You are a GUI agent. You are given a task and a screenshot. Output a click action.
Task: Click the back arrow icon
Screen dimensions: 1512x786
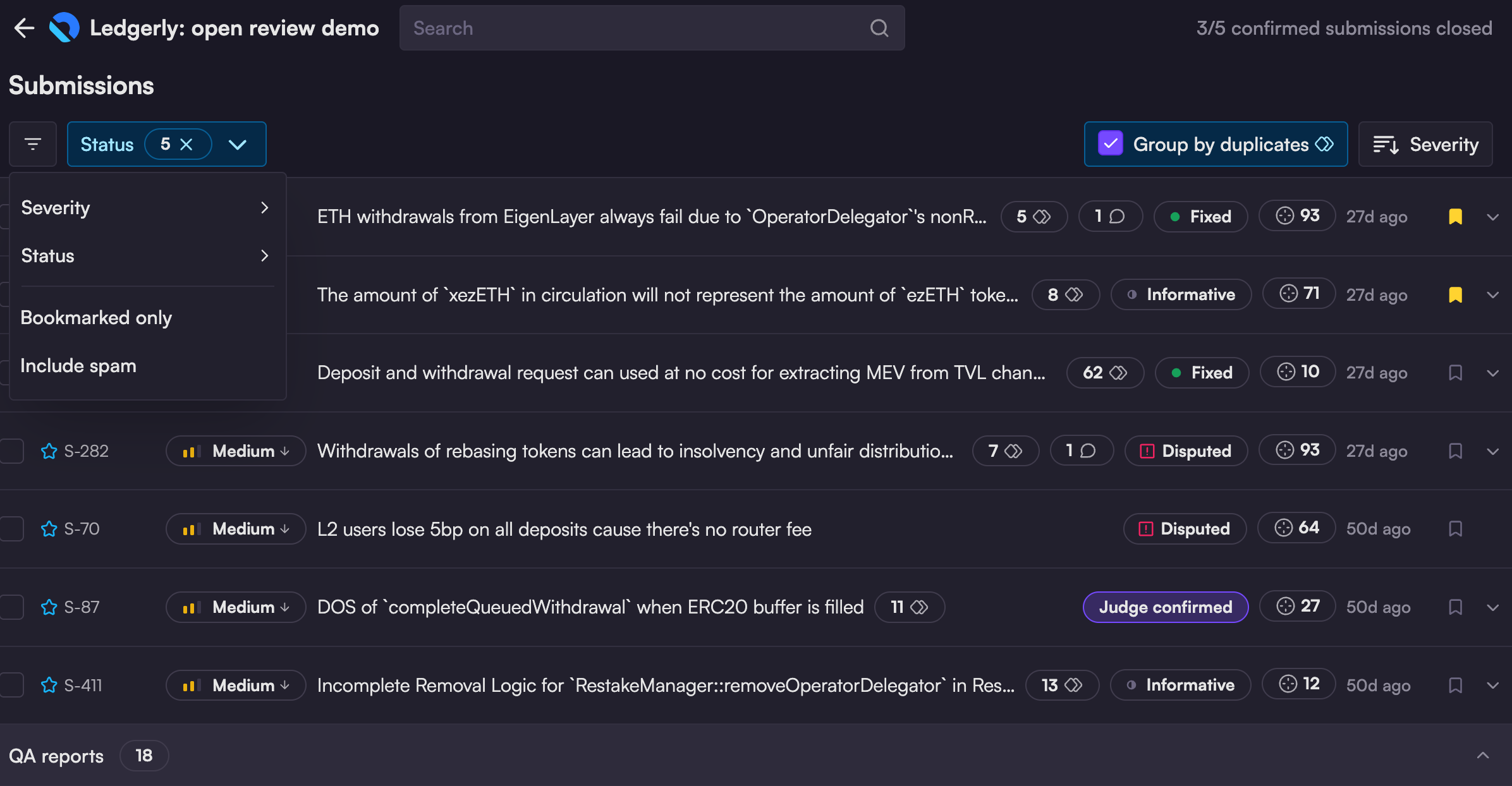pyautogui.click(x=24, y=28)
